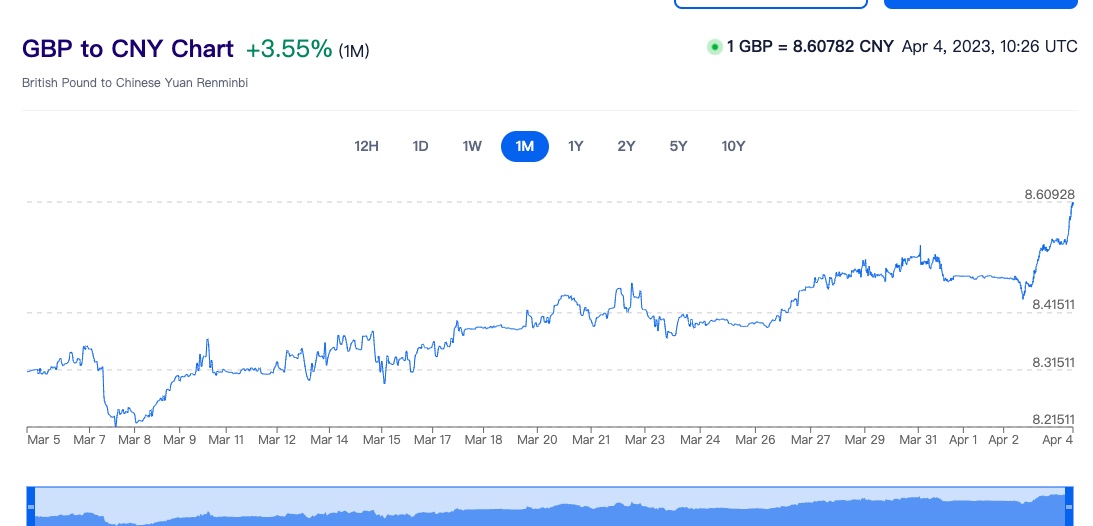Screen dimensions: 1093x526
Task: Show the 1Y chart range
Action: 576,146
